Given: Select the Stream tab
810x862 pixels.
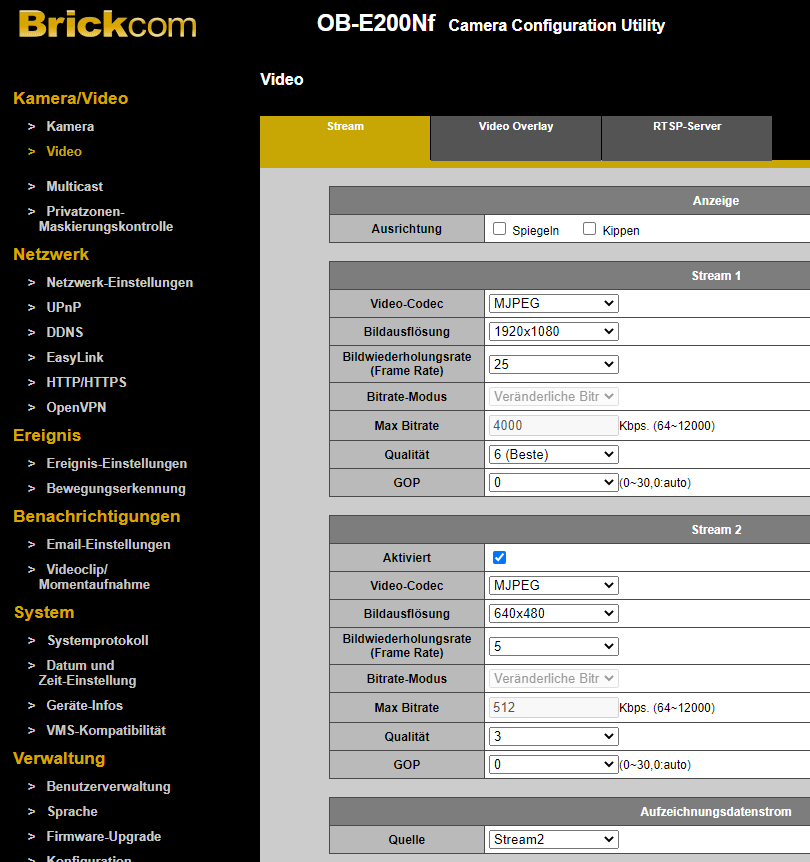Looking at the screenshot, I should 345,127.
